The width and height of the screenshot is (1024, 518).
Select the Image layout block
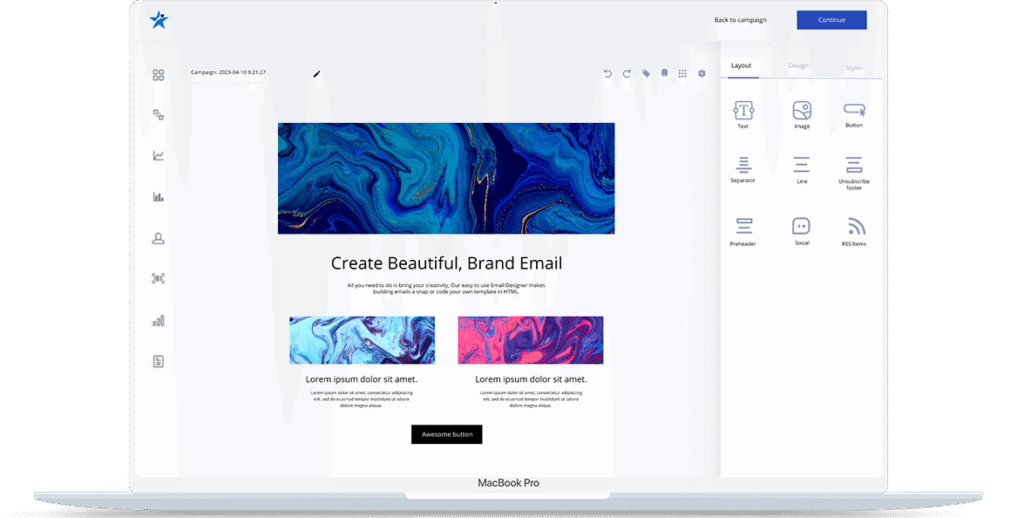pos(801,111)
